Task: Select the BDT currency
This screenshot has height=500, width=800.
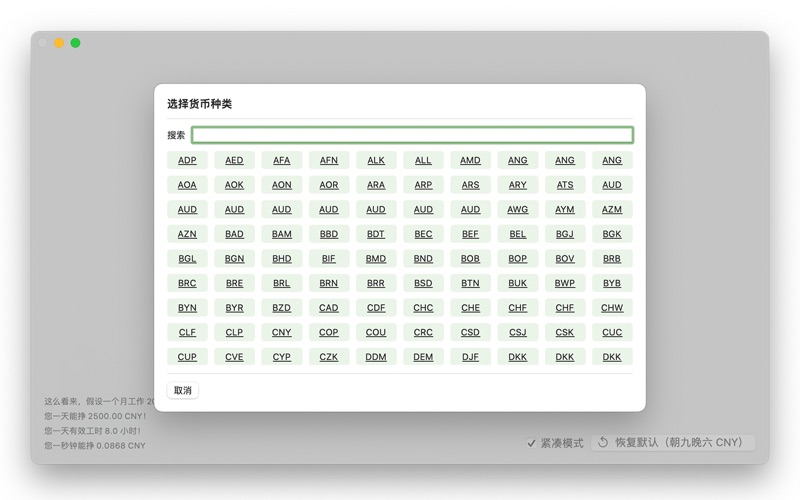Action: coord(376,234)
